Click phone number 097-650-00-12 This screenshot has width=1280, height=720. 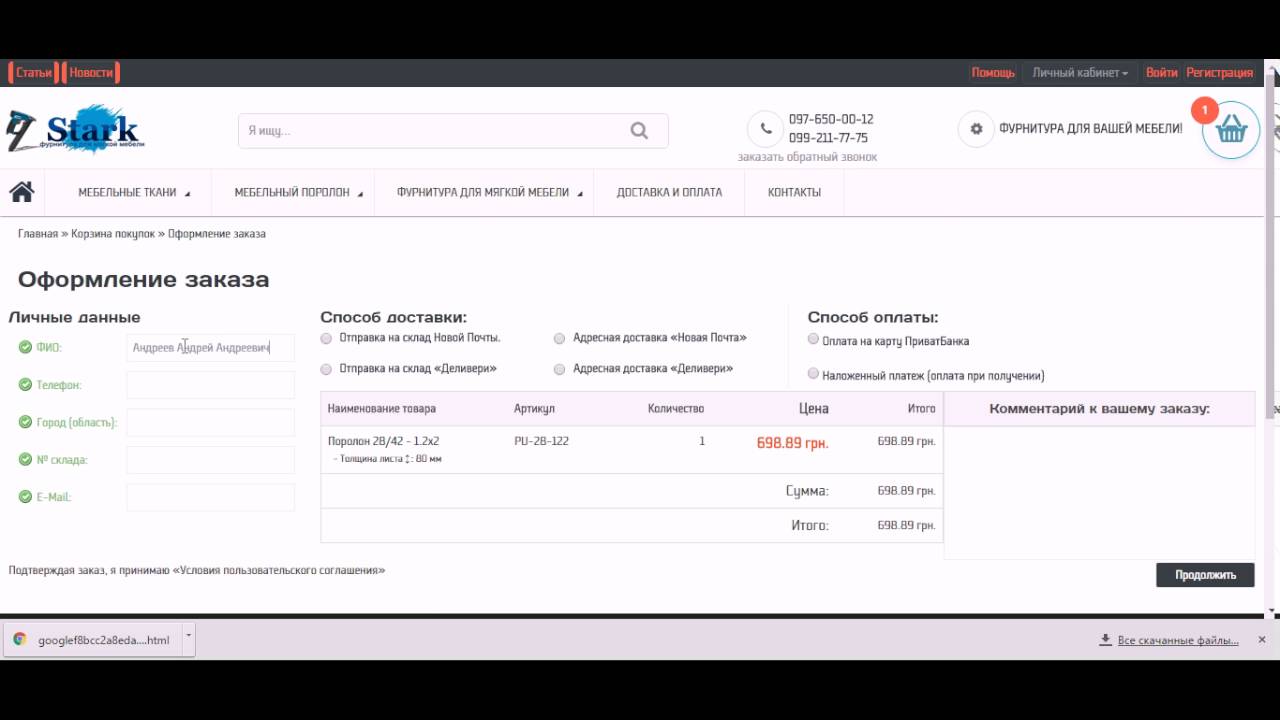click(831, 119)
